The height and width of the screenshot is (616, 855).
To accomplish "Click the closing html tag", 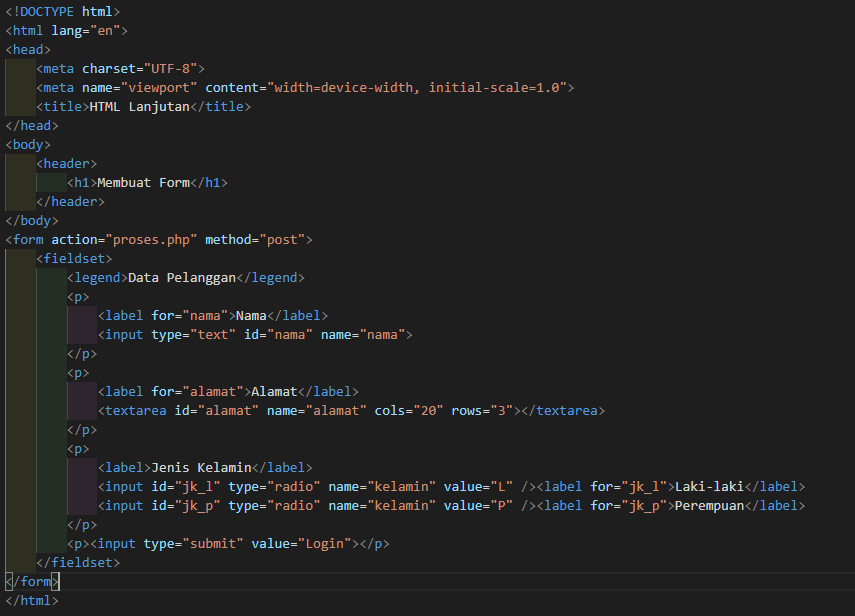I will tap(32, 601).
